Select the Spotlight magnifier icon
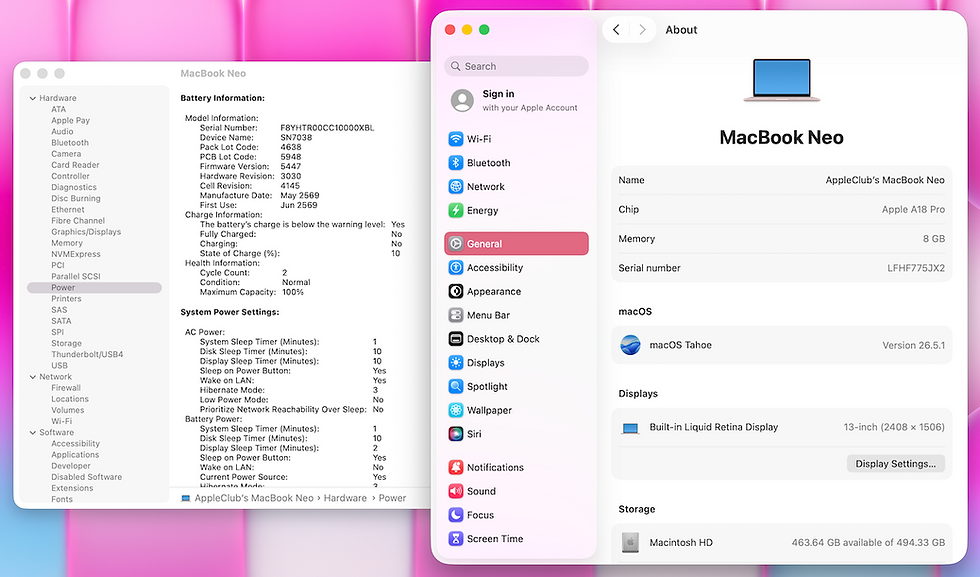This screenshot has height=577, width=980. tap(456, 386)
